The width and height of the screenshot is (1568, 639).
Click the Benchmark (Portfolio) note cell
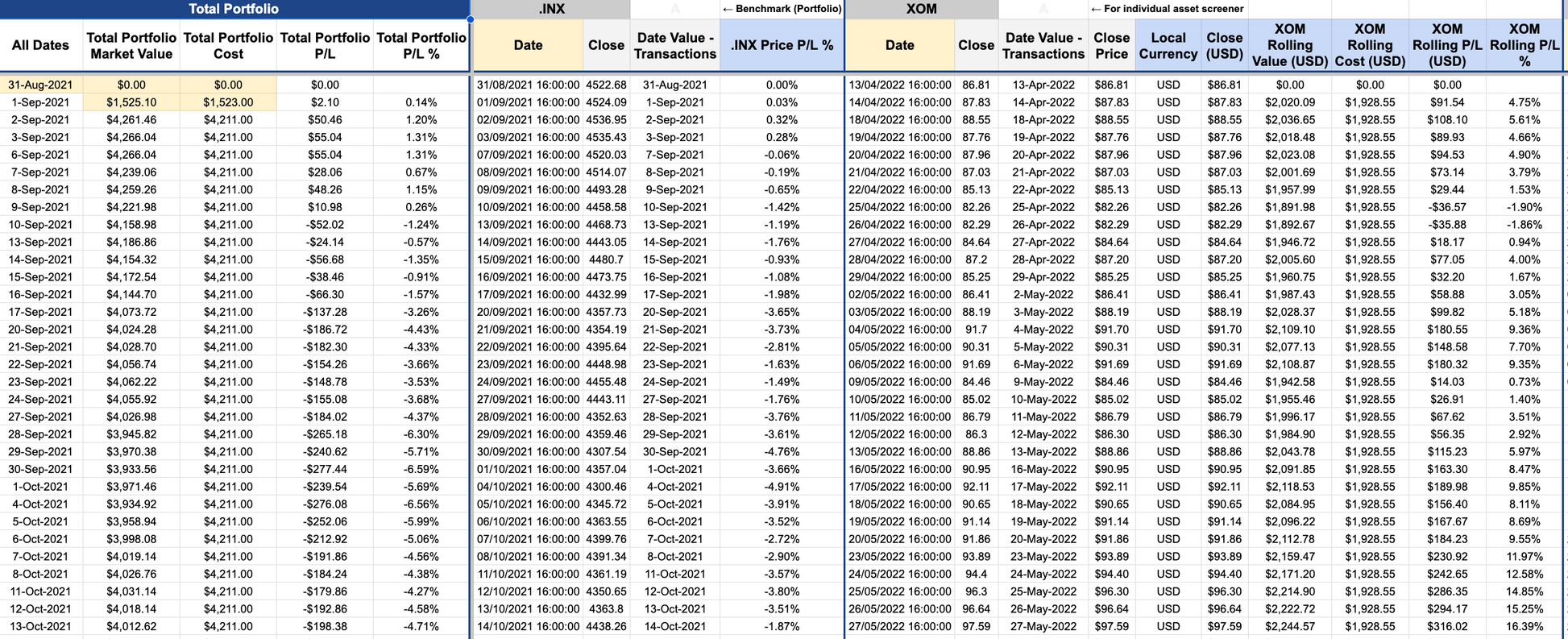782,9
